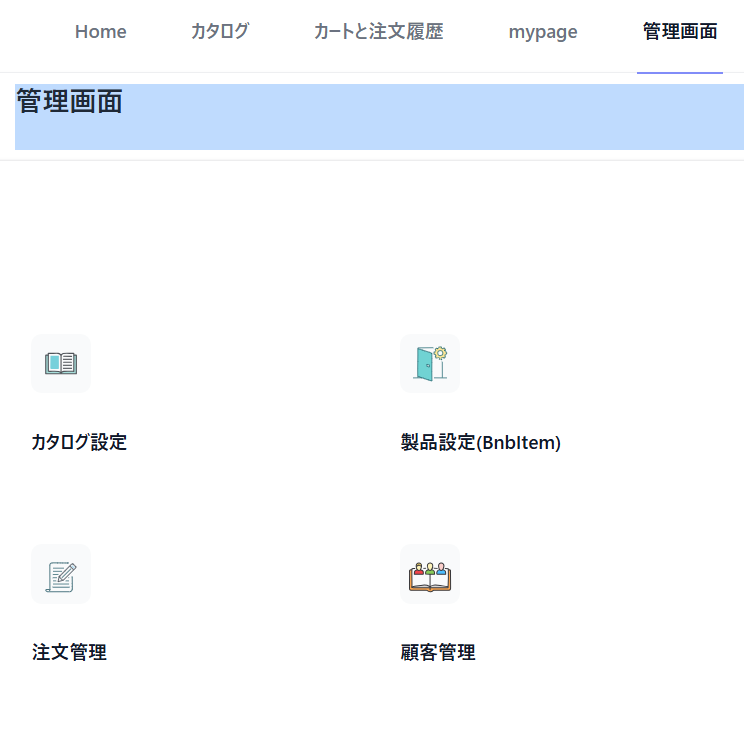Click the 製品設定 door-with-gear icon

coord(430,364)
